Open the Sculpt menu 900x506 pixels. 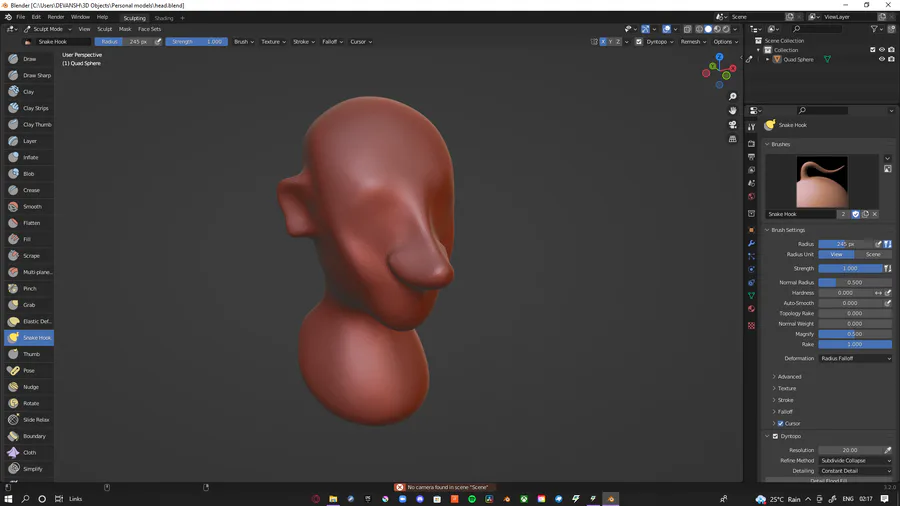tap(104, 29)
